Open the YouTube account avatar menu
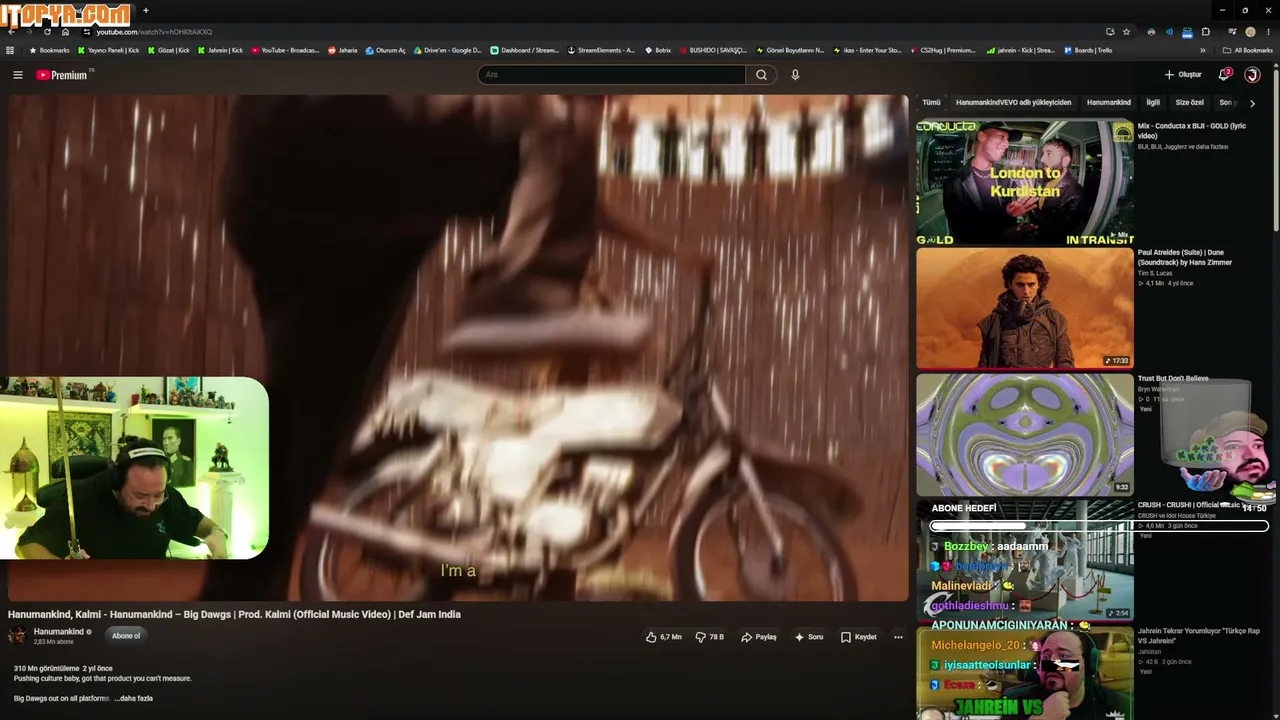The width and height of the screenshot is (1280, 720). click(x=1252, y=75)
